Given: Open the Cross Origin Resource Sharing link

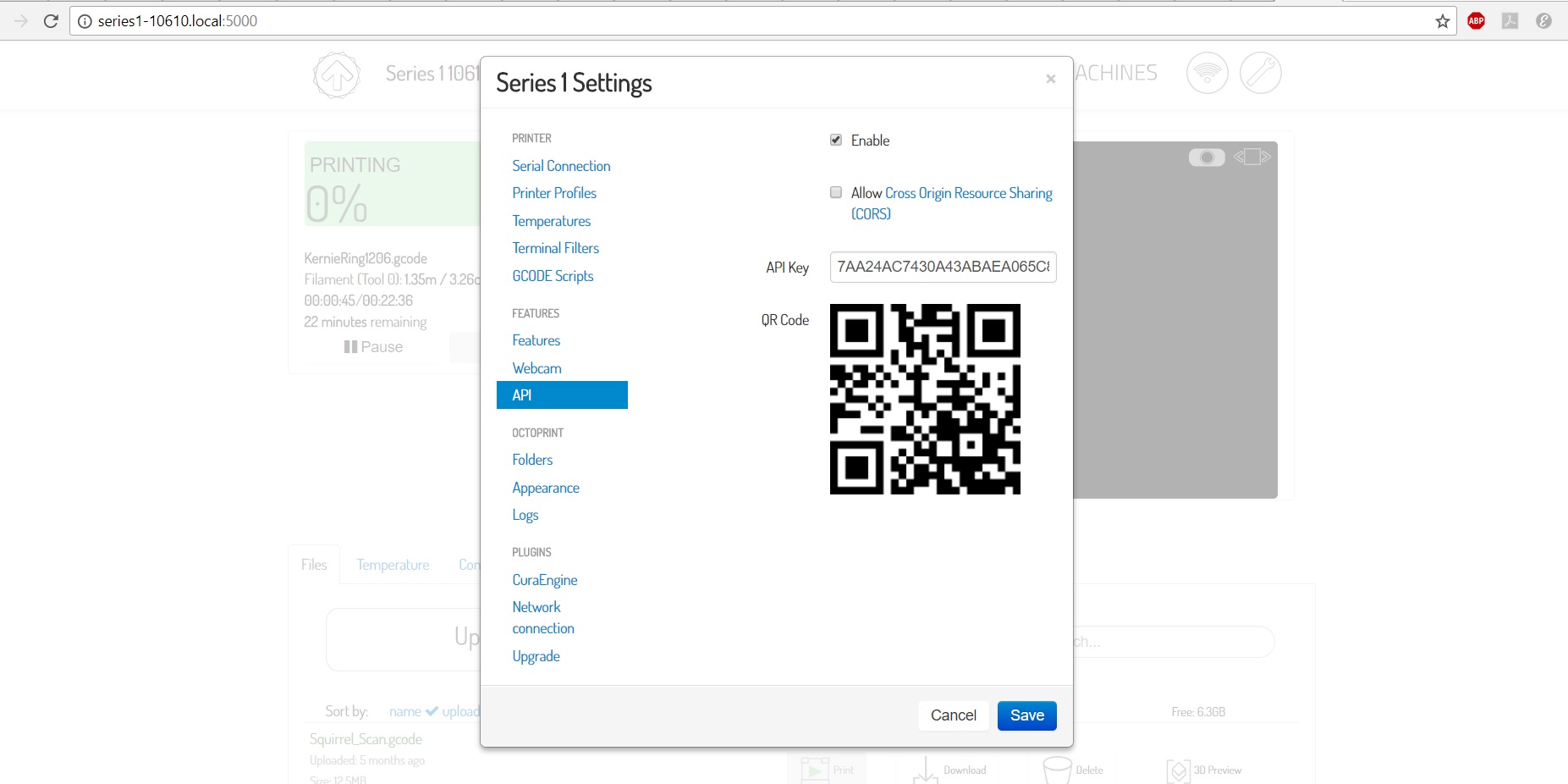Looking at the screenshot, I should click(967, 193).
